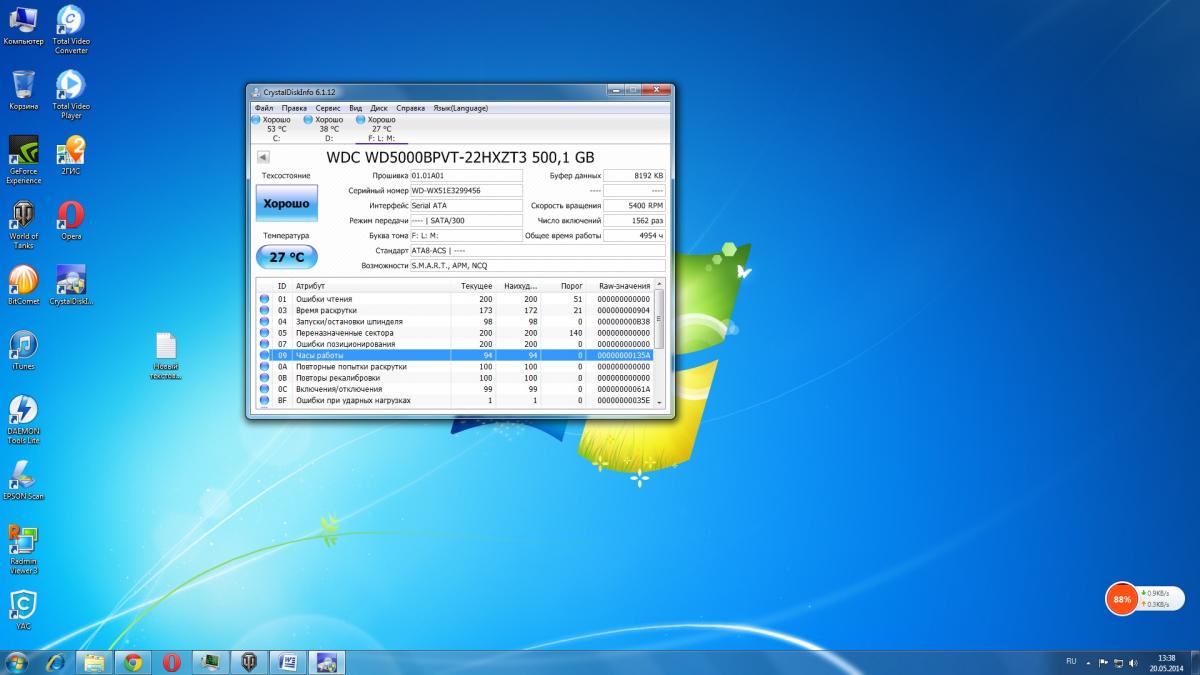Click the attribute list scrollbar down arrow
This screenshot has height=675, width=1200.
tap(660, 402)
